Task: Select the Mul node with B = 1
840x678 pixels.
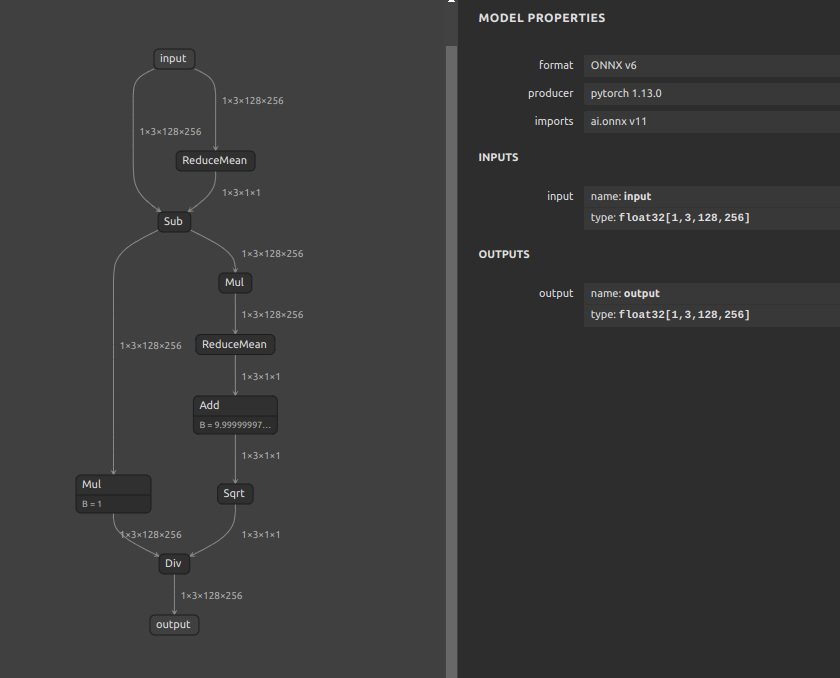Action: 114,494
